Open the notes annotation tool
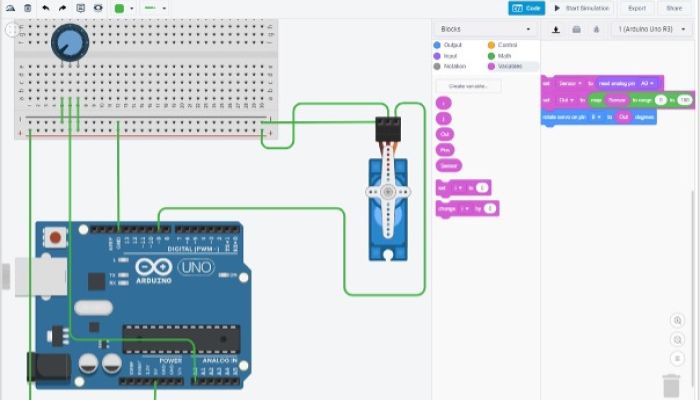 (81, 8)
